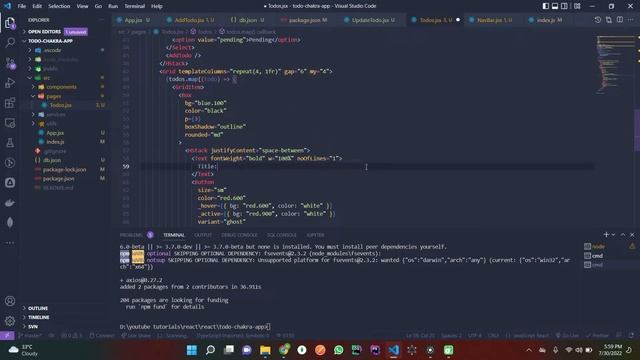Split the editor to the right
The image size is (640, 360).
click(620, 20)
